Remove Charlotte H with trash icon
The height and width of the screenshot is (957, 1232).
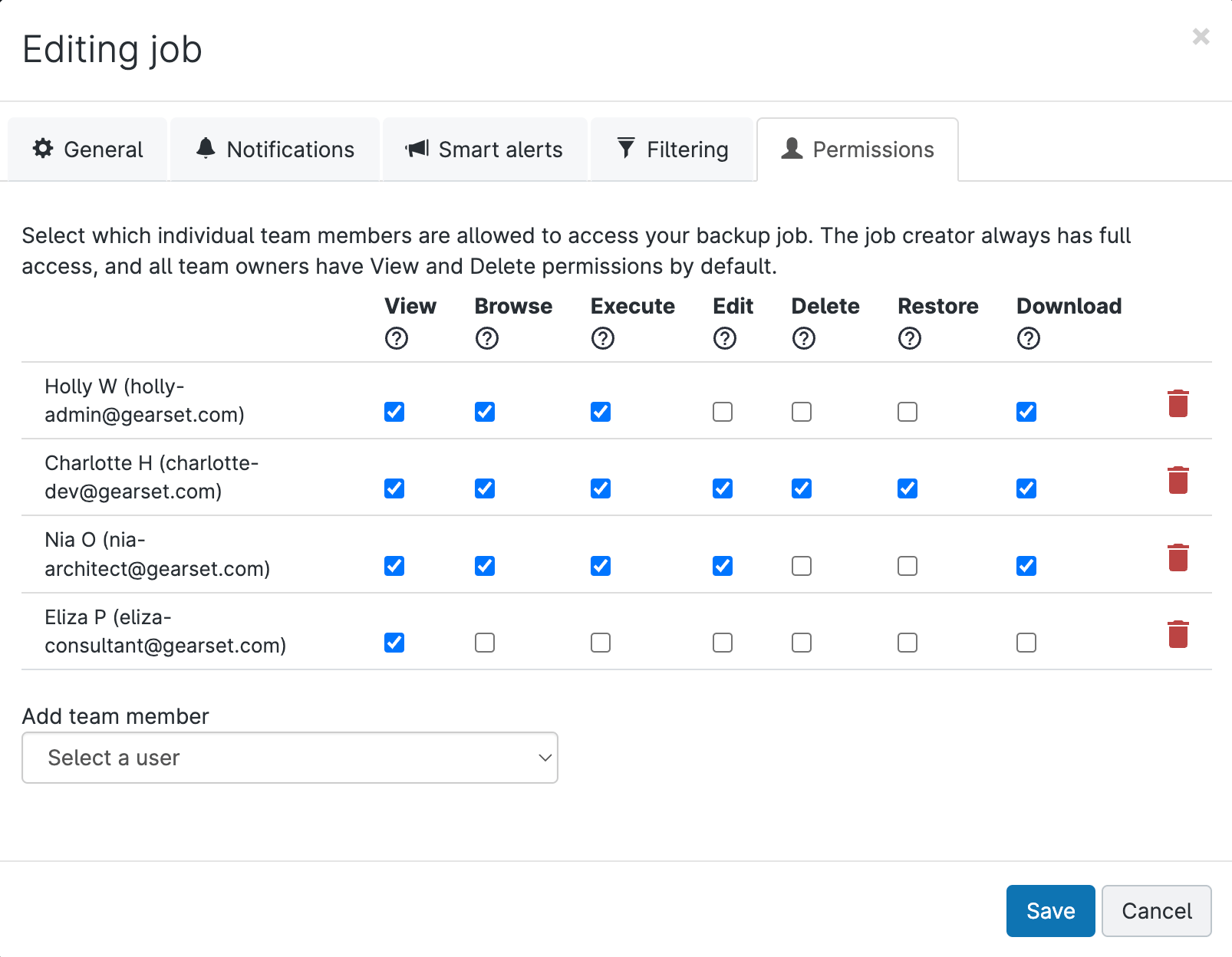(1178, 480)
